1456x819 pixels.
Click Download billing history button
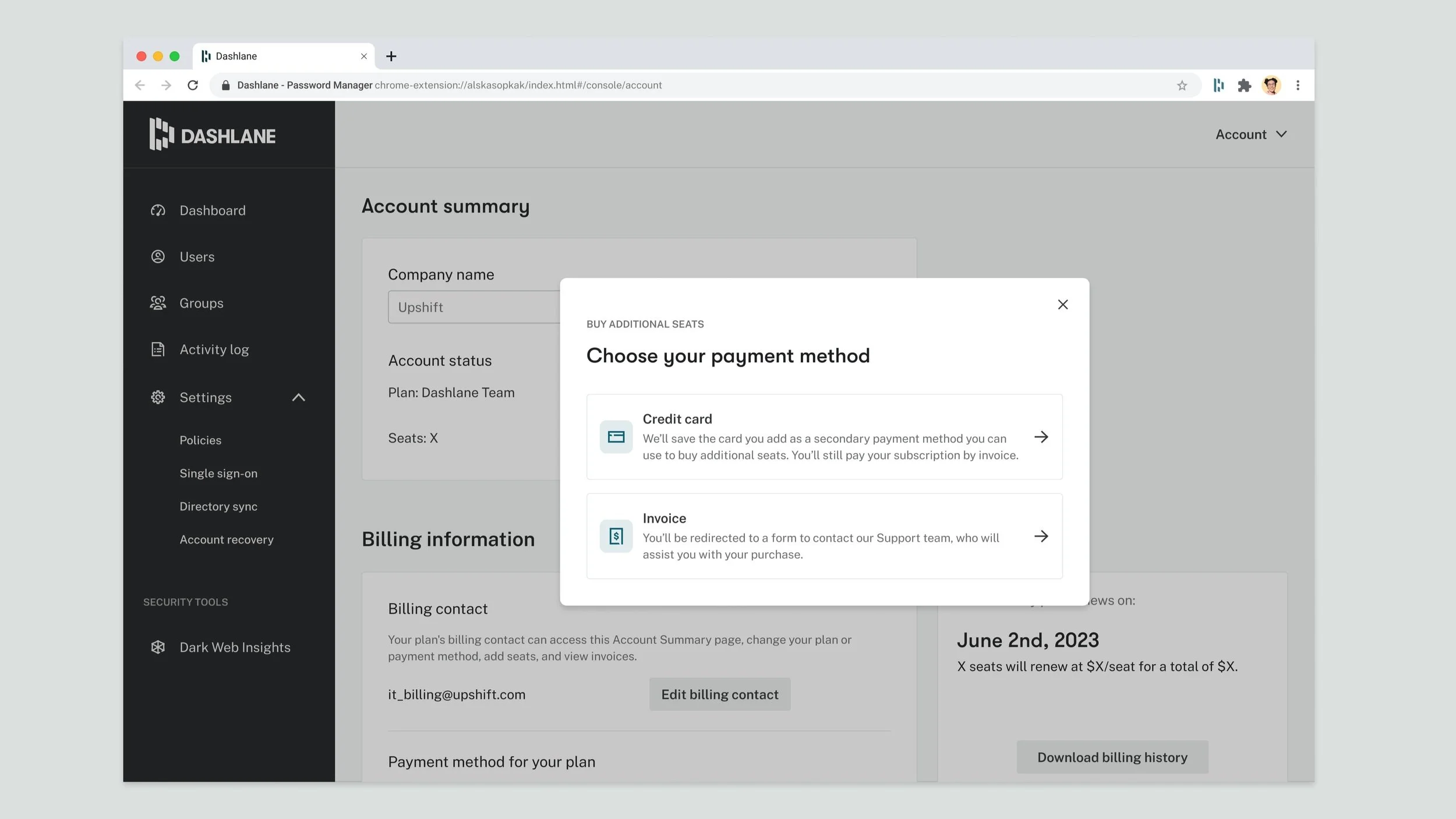(1112, 757)
